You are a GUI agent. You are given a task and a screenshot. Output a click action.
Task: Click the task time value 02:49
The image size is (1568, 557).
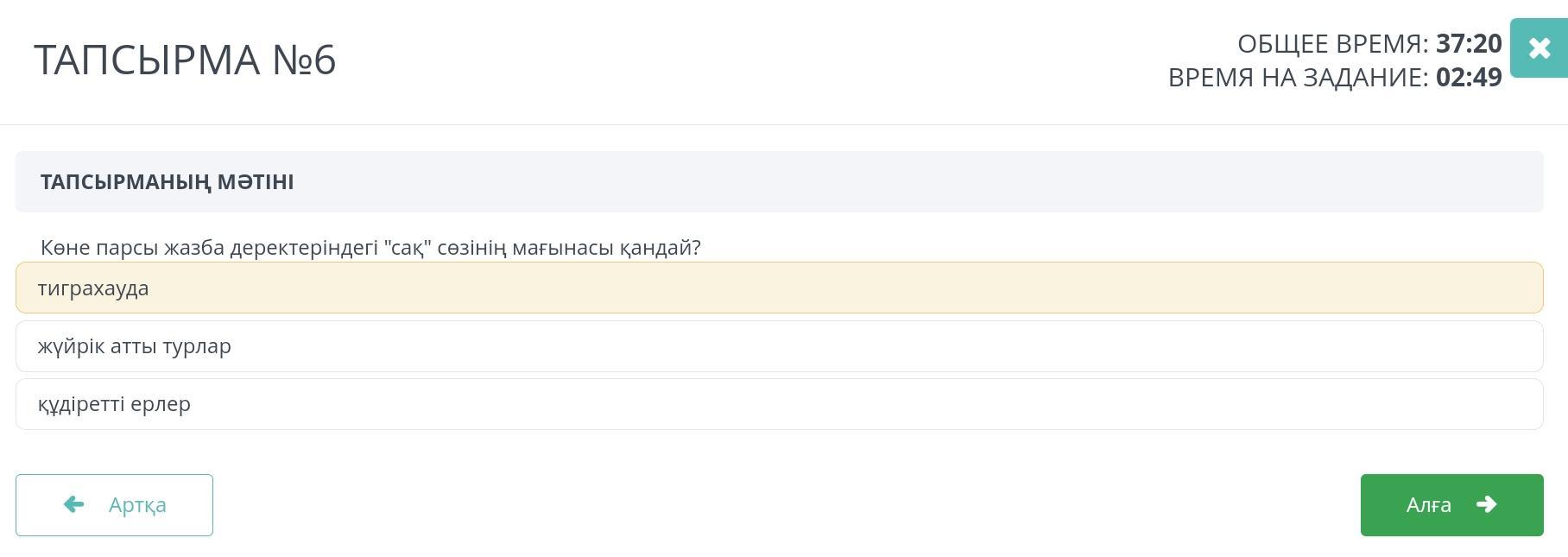1469,78
